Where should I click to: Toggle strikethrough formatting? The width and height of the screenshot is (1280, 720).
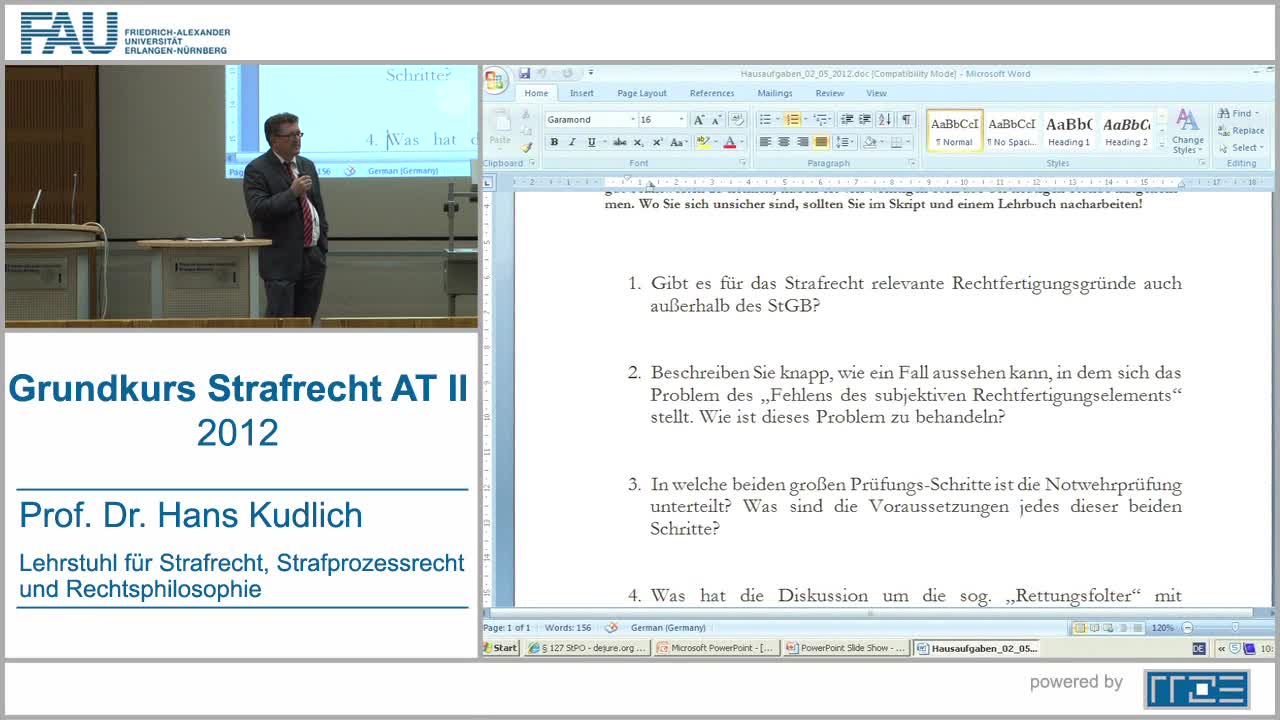(619, 141)
